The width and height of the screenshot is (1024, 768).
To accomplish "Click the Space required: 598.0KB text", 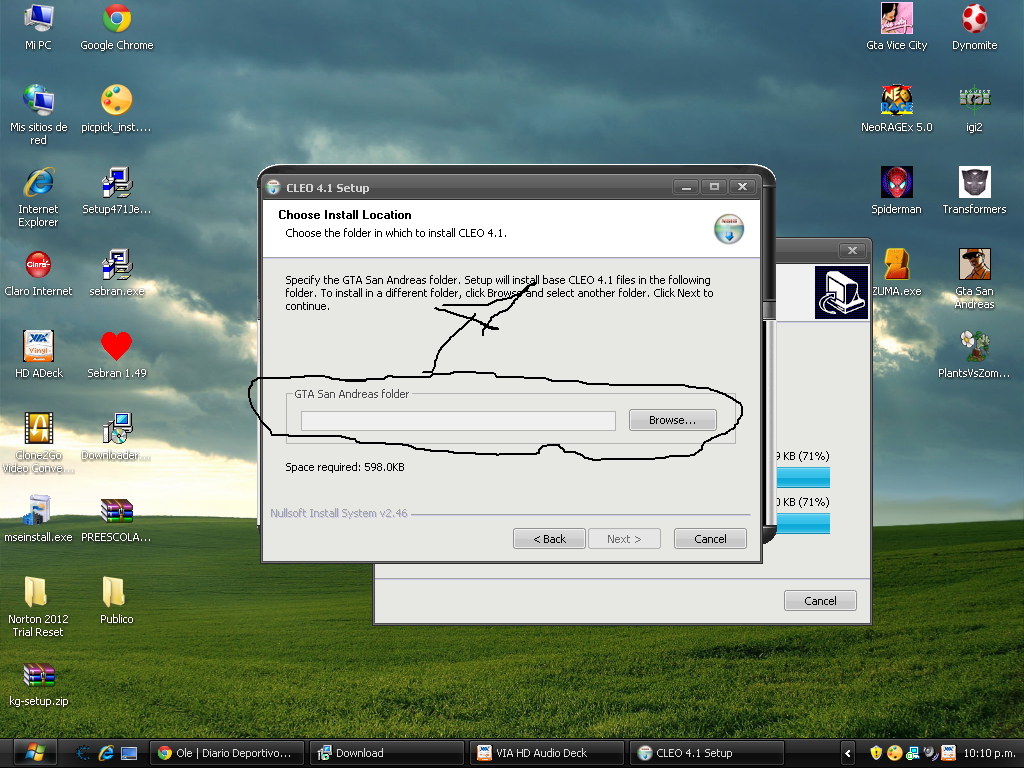I will click(345, 467).
